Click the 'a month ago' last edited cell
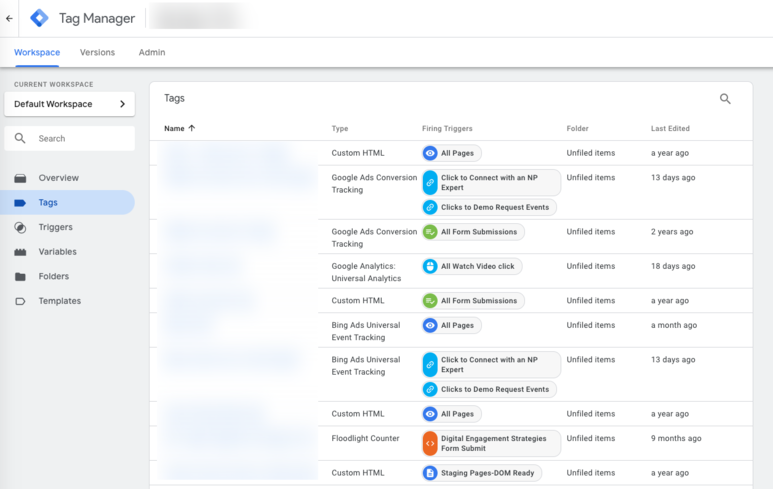This screenshot has height=489, width=773. pos(674,325)
